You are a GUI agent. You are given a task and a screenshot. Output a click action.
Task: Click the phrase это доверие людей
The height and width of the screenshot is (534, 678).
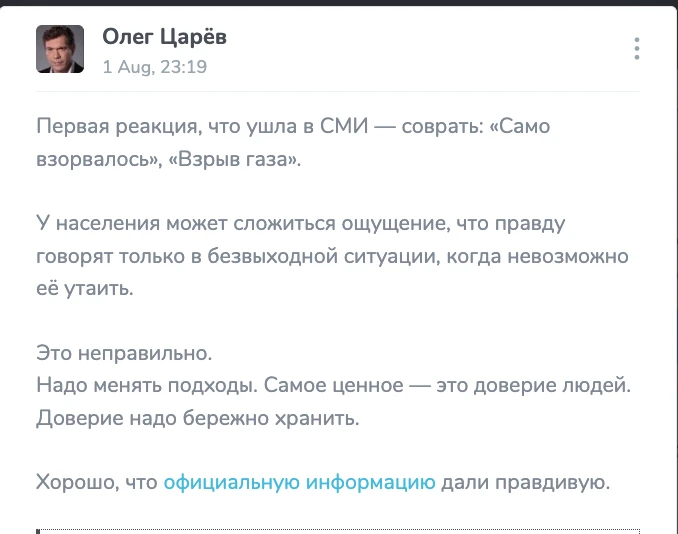point(534,385)
